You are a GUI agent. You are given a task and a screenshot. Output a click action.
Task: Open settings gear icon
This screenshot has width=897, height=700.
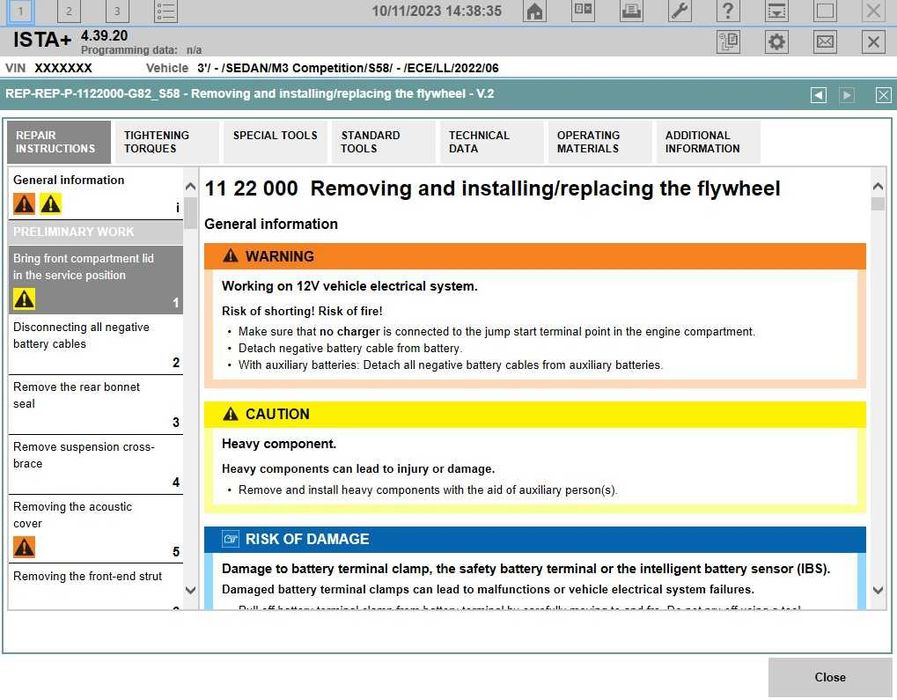tap(776, 42)
